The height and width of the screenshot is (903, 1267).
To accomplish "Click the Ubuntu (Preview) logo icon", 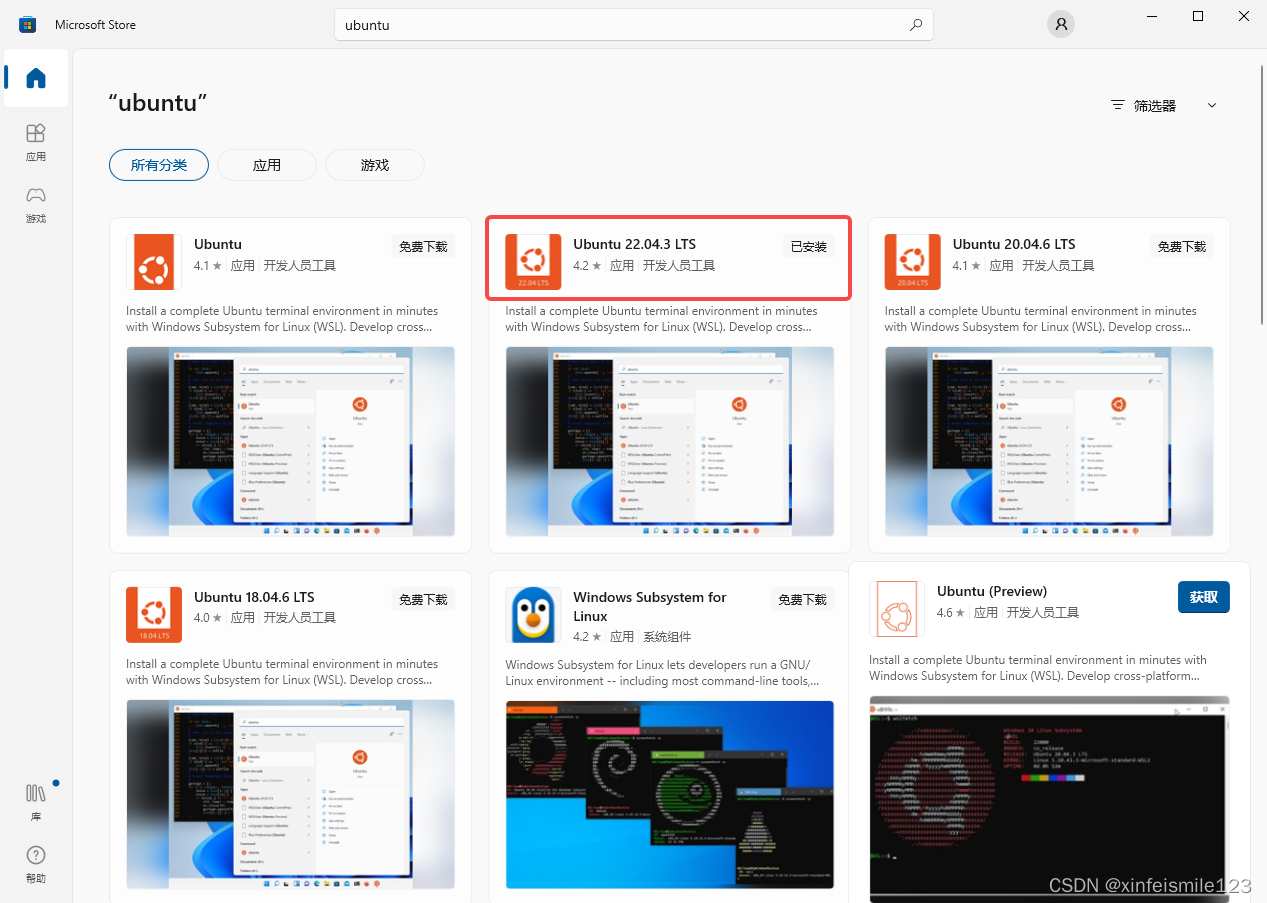I will click(x=897, y=609).
